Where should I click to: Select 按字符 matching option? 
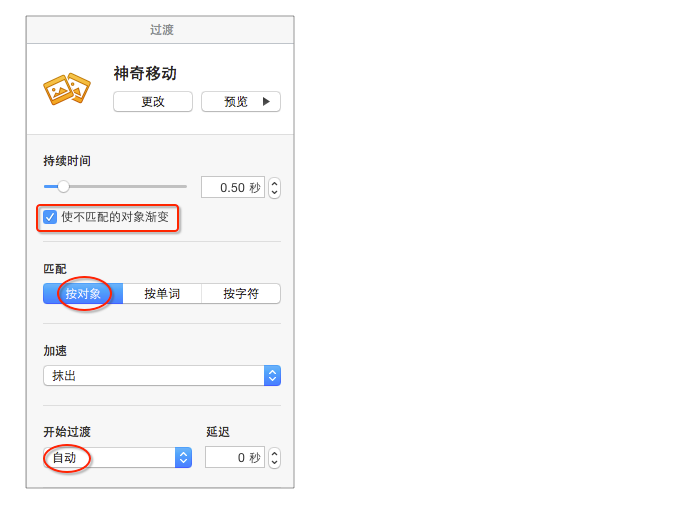pos(241,294)
